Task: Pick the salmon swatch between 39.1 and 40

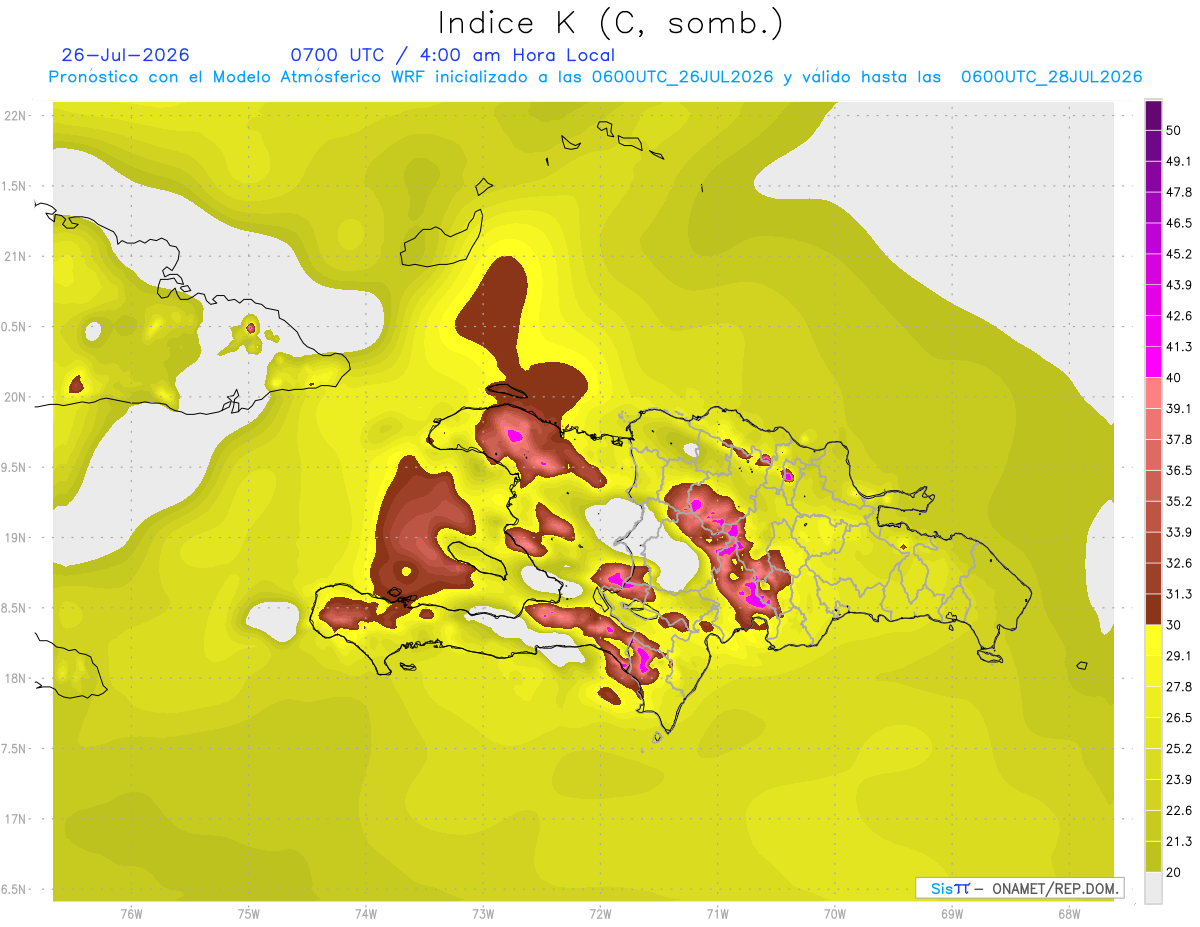Action: 1154,393
